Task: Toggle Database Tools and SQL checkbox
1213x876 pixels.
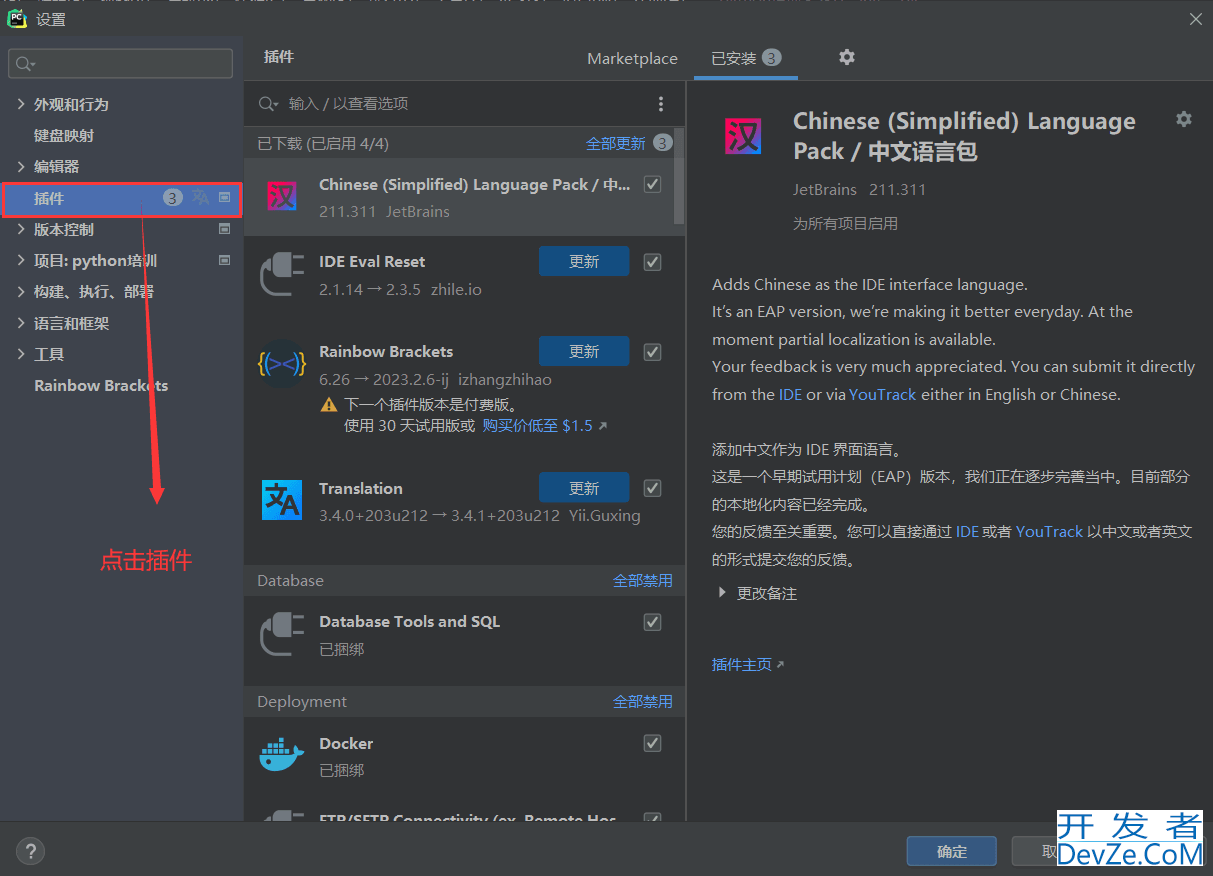Action: (x=653, y=622)
